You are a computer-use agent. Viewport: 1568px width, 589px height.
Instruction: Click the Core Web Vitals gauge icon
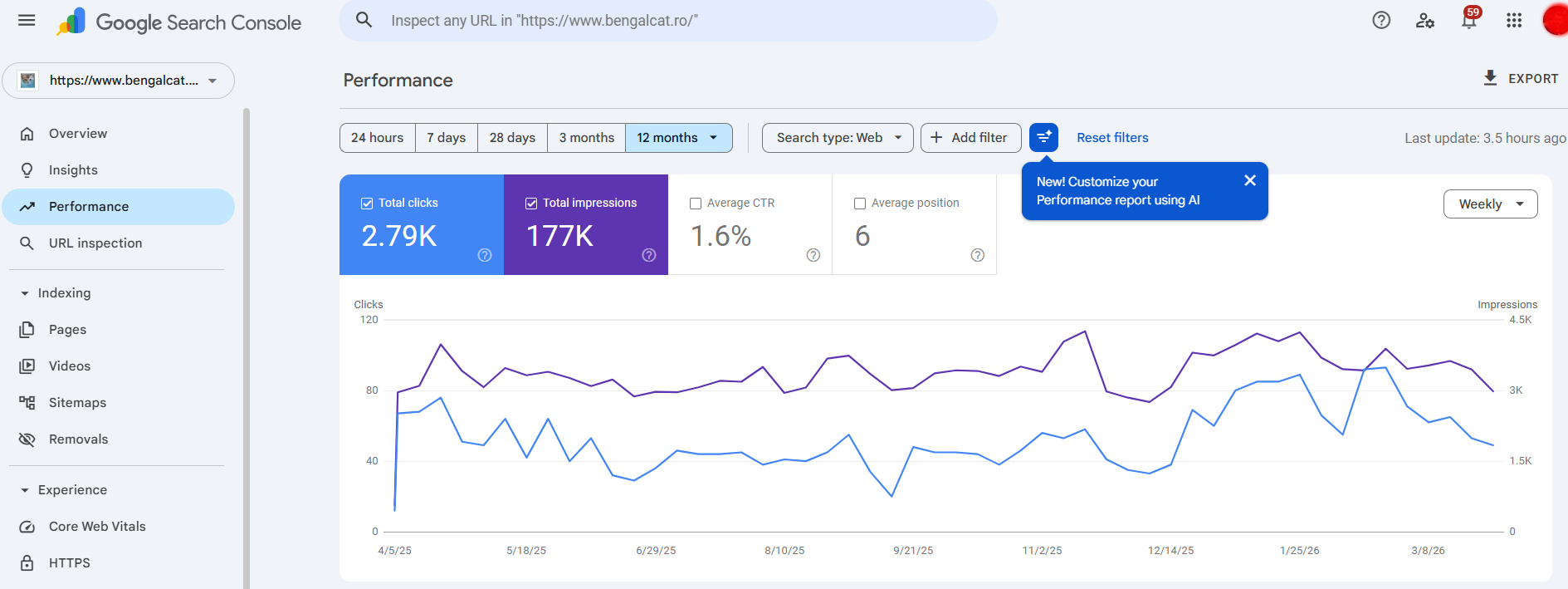pyautogui.click(x=27, y=527)
